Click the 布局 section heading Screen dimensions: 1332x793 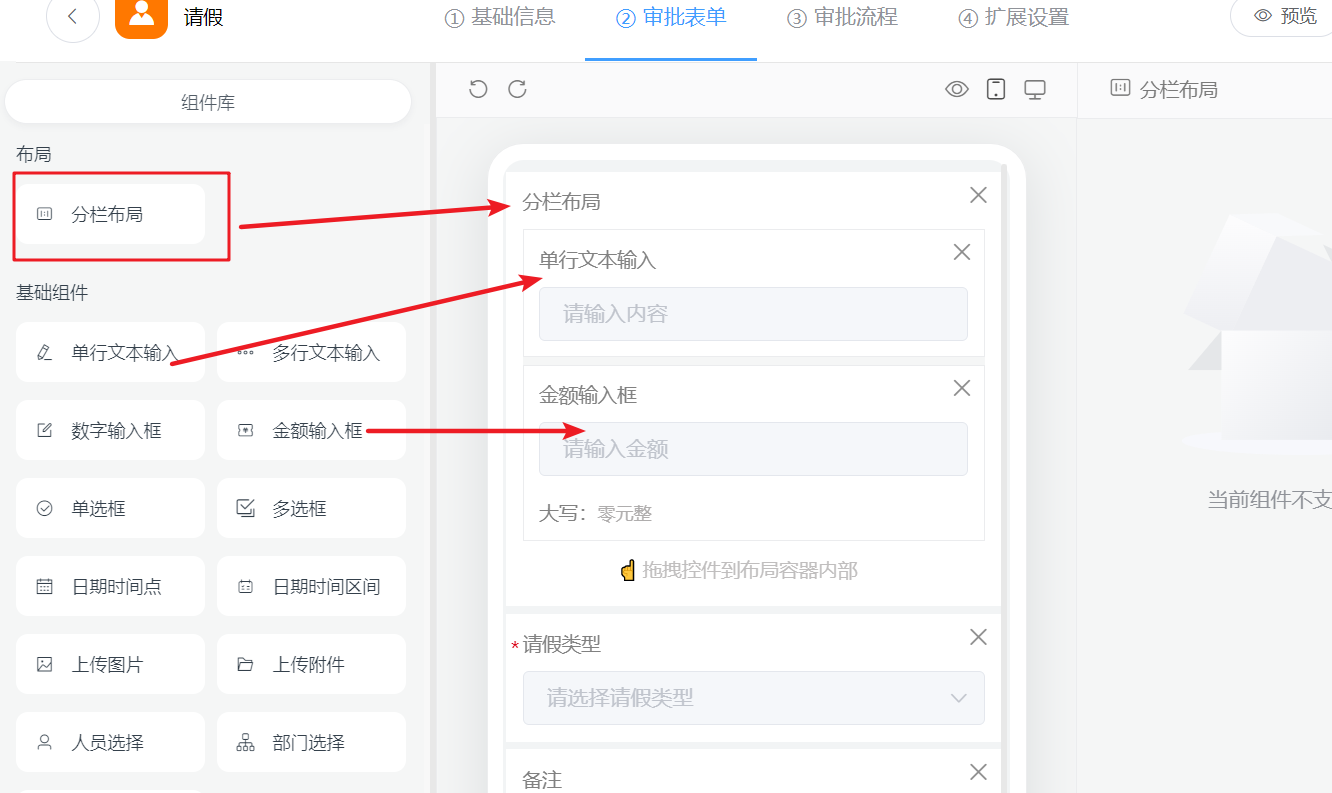pyautogui.click(x=34, y=154)
